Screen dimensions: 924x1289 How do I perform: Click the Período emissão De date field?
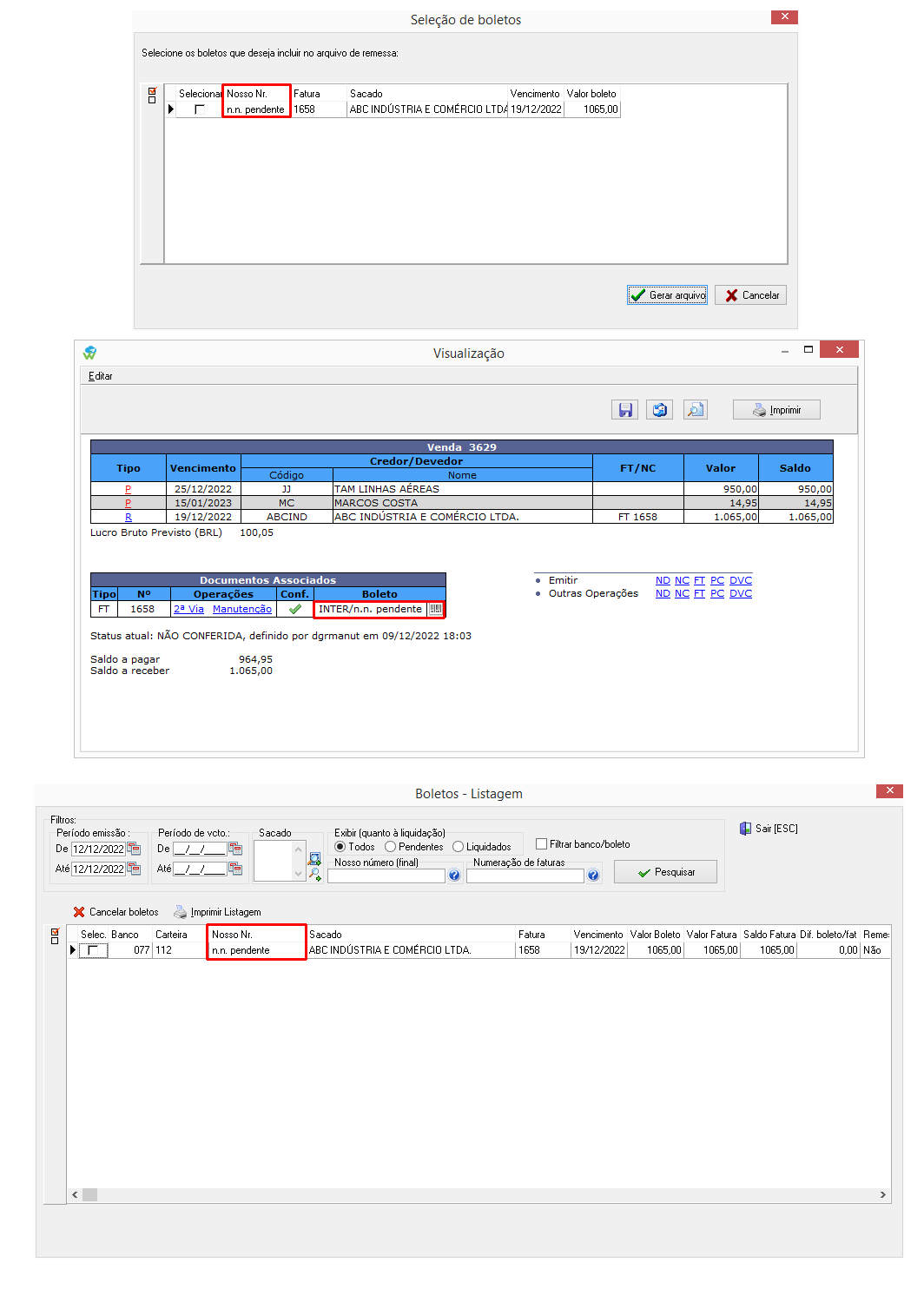[98, 849]
